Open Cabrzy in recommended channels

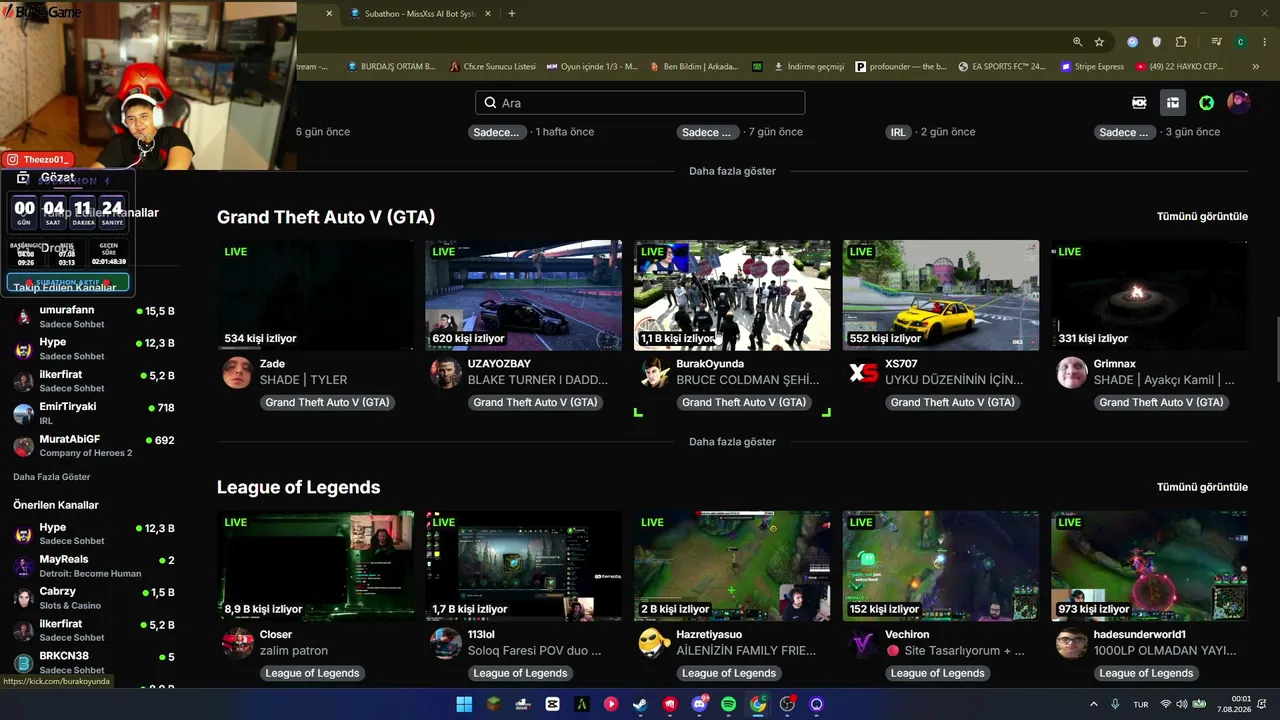[x=95, y=598]
